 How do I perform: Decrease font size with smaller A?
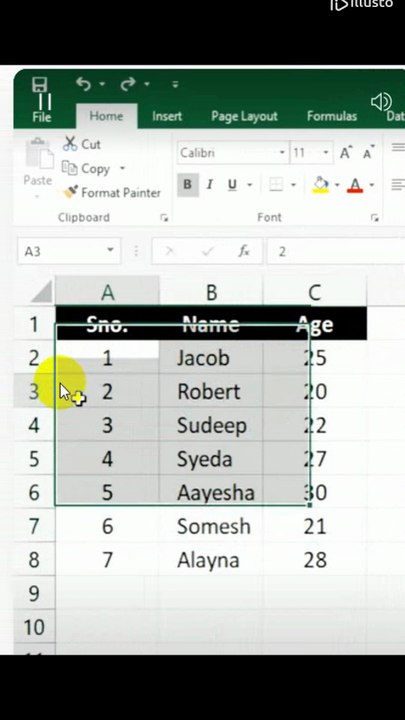[369, 153]
